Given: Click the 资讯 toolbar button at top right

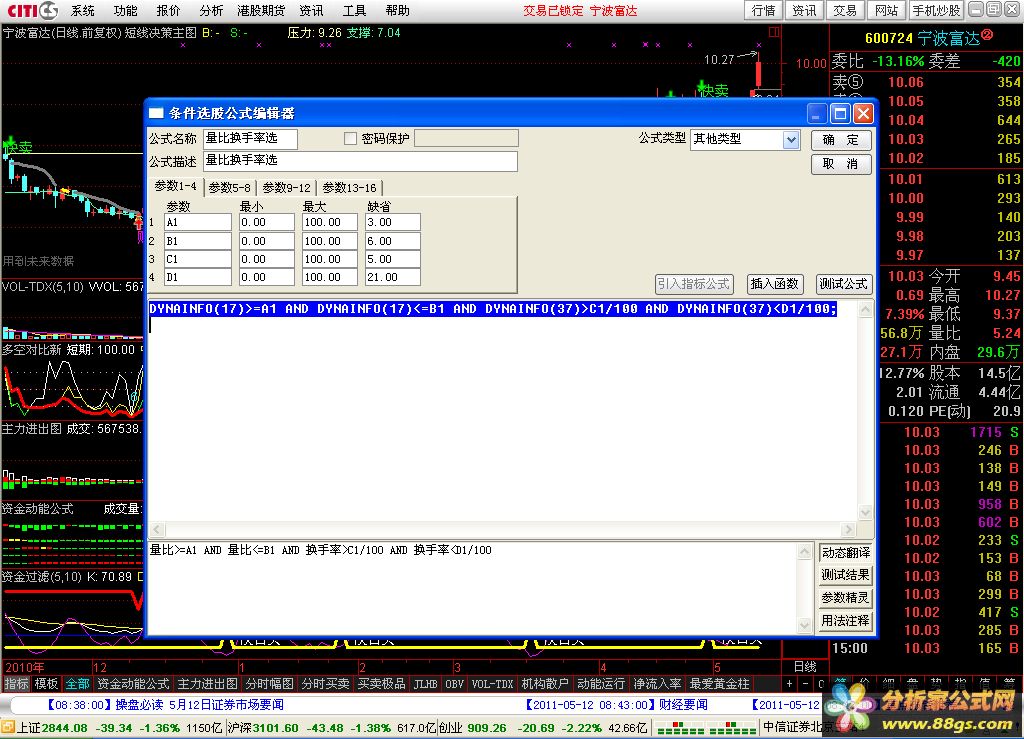Looking at the screenshot, I should pos(804,10).
